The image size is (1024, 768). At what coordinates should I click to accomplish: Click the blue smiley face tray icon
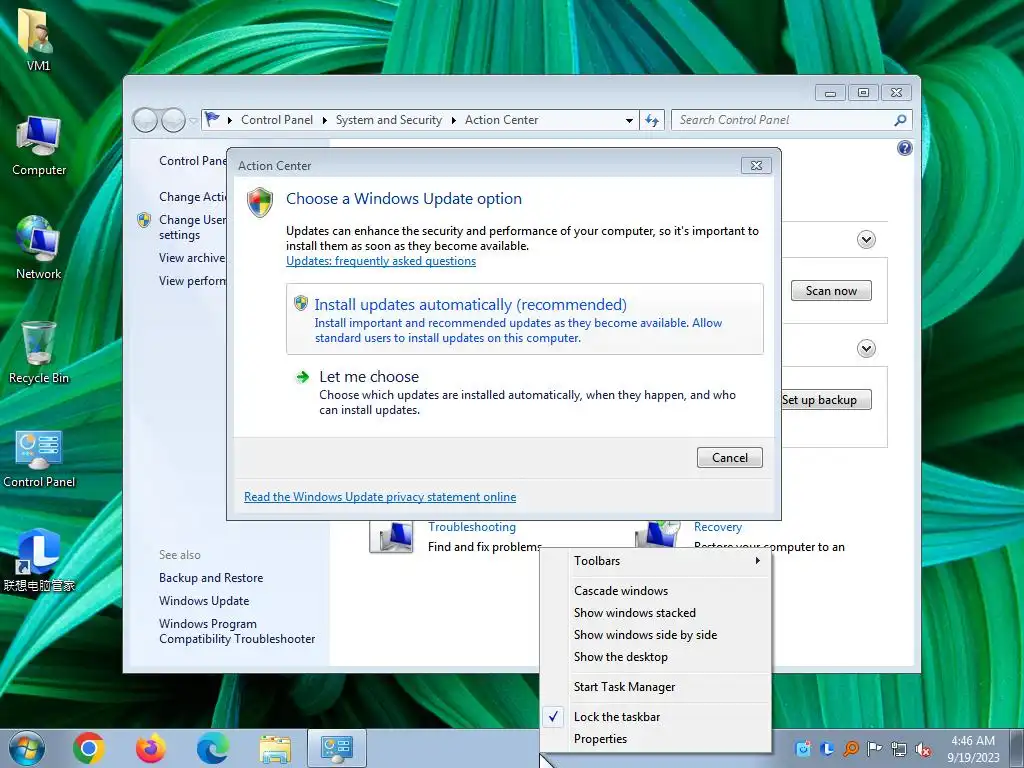coord(803,749)
